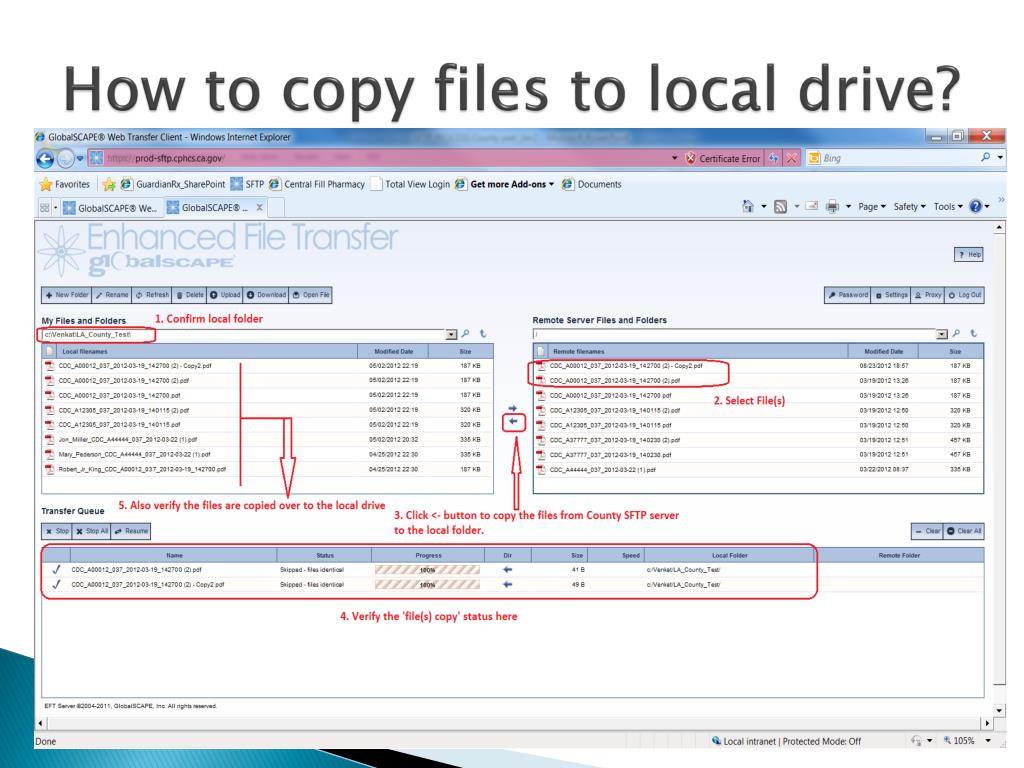Click the Stop button in Transfer Queue
Screen dimensions: 1024x768
coord(57,531)
